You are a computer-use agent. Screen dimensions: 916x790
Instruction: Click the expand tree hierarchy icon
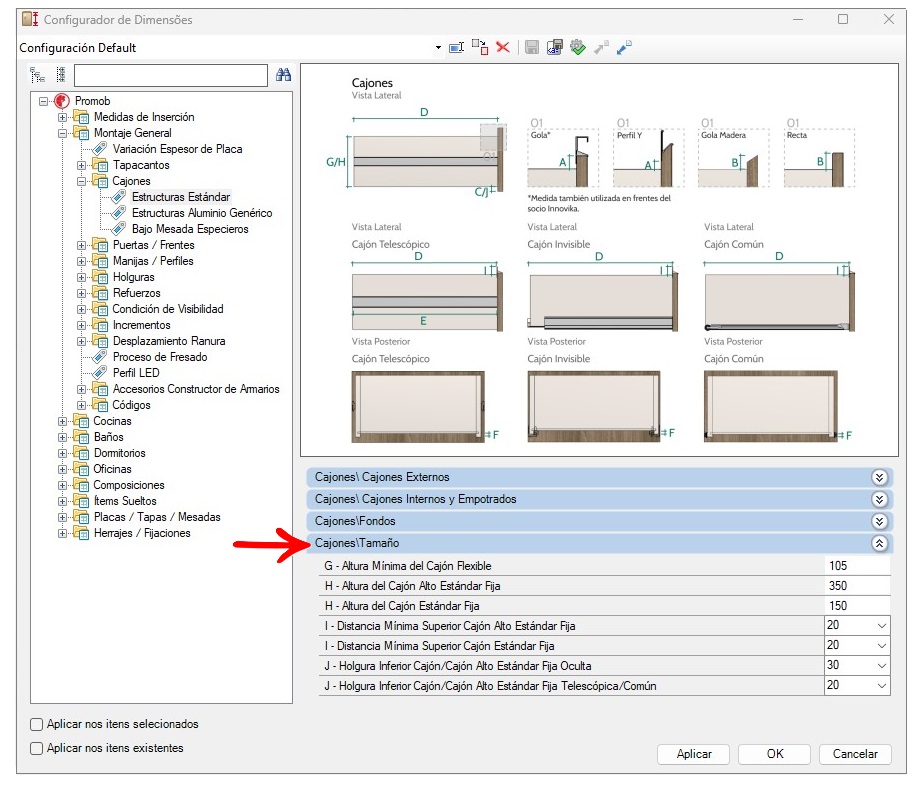click(37, 75)
